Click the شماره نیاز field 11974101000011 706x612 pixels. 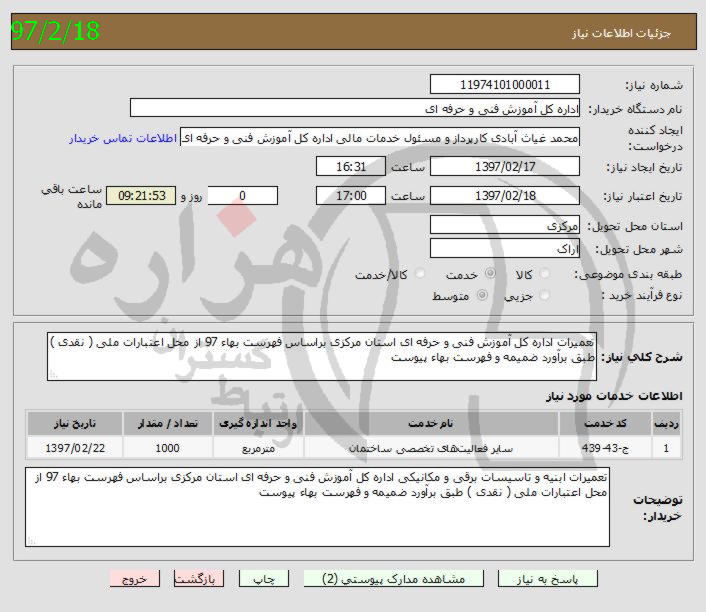505,85
